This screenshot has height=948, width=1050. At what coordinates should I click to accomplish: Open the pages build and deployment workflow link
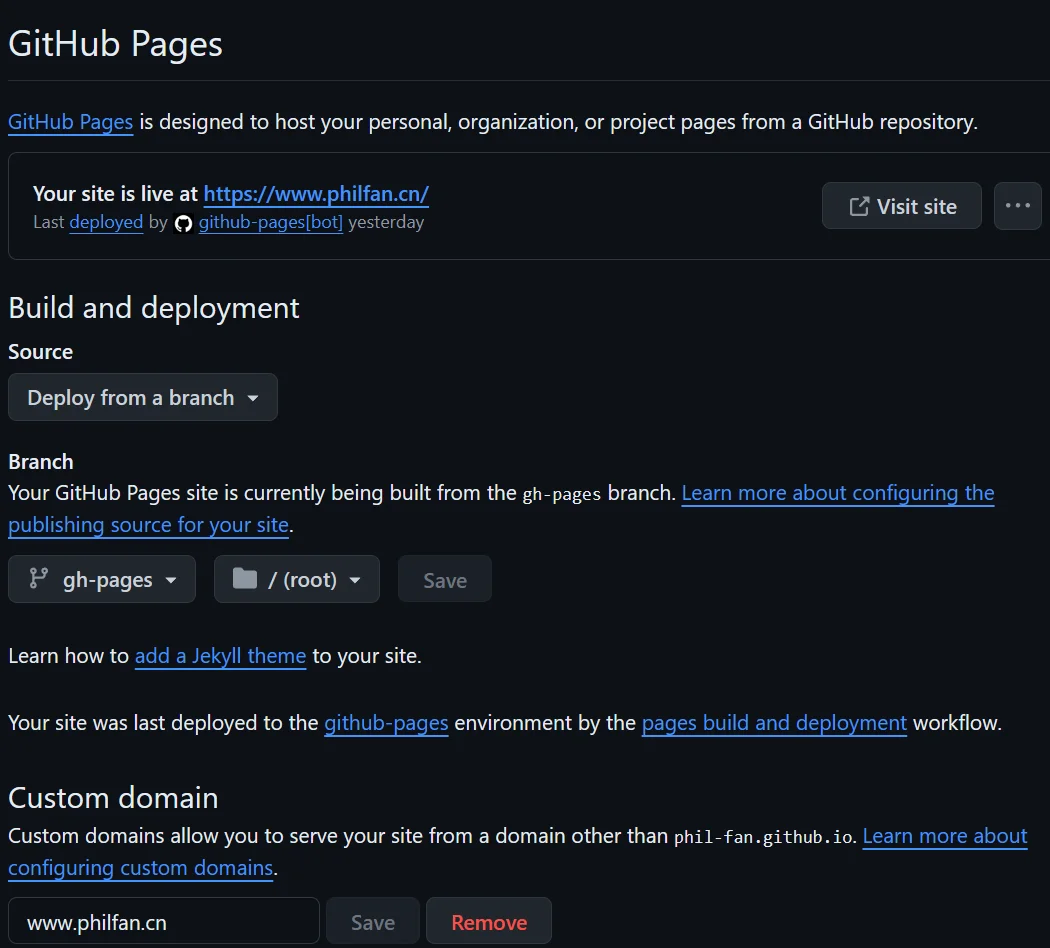tap(774, 722)
